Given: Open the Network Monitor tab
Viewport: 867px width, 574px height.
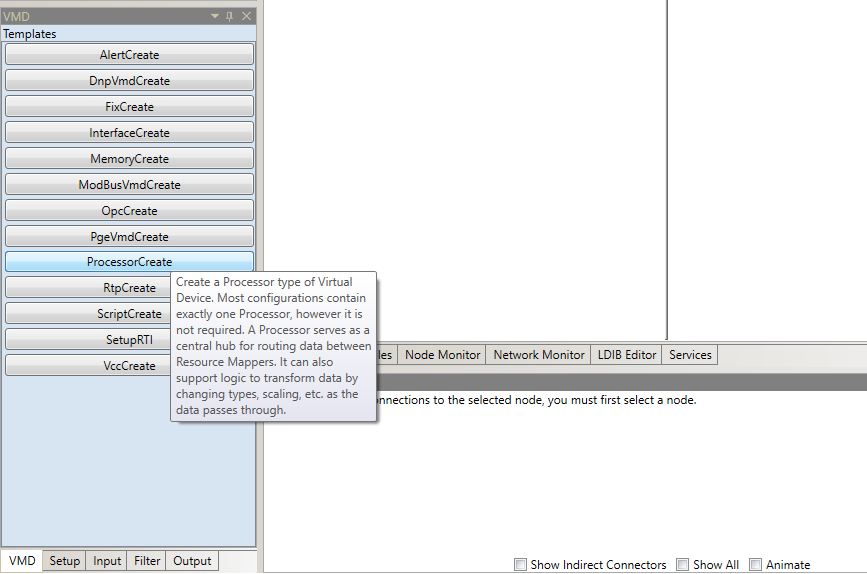Looking at the screenshot, I should [539, 354].
